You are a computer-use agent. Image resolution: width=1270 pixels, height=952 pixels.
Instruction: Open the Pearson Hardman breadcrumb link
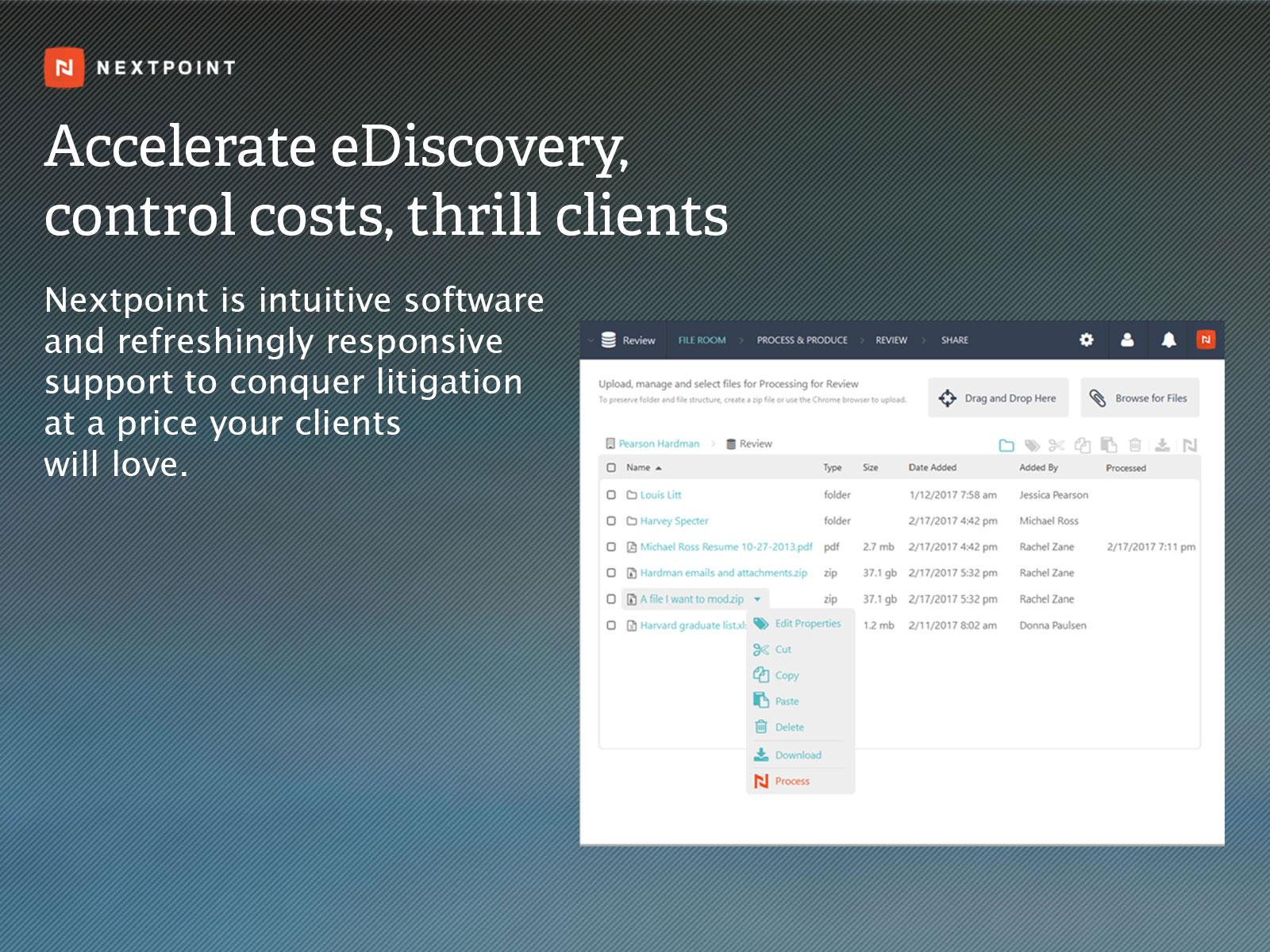659,443
